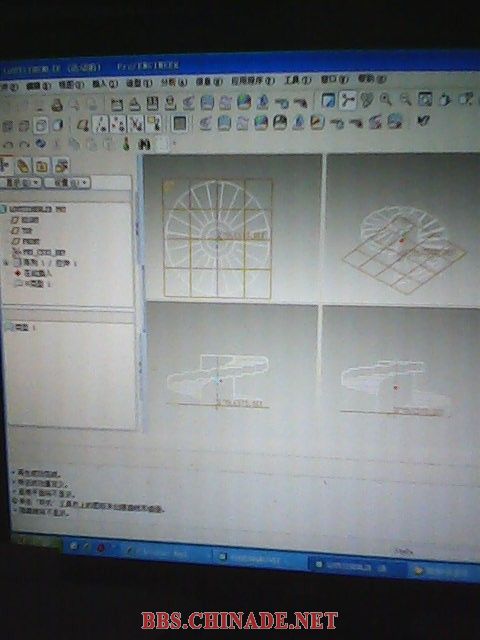Click the binoculars search icon

coord(144,144)
